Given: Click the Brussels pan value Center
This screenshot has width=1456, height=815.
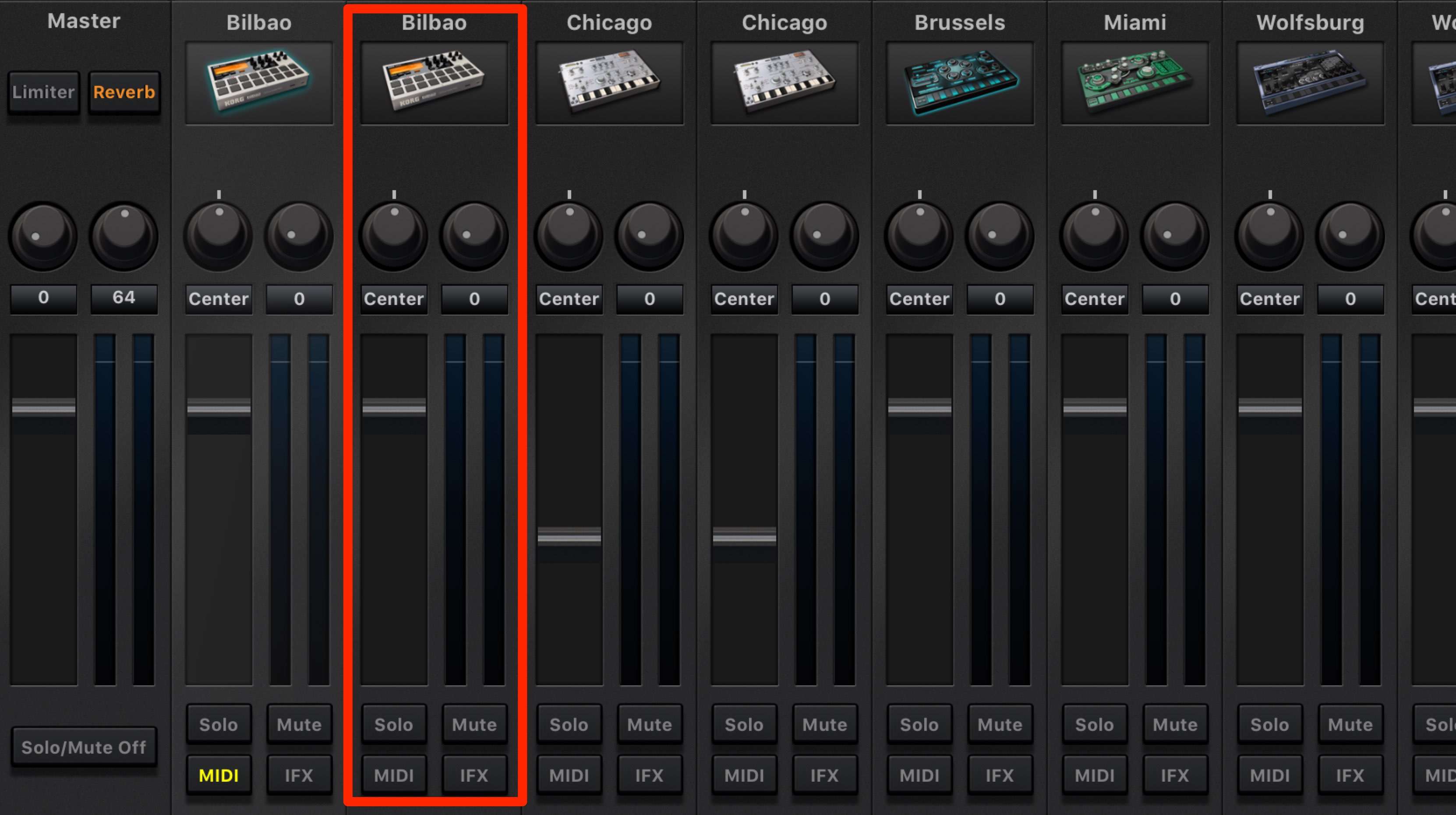Looking at the screenshot, I should pyautogui.click(x=919, y=299).
